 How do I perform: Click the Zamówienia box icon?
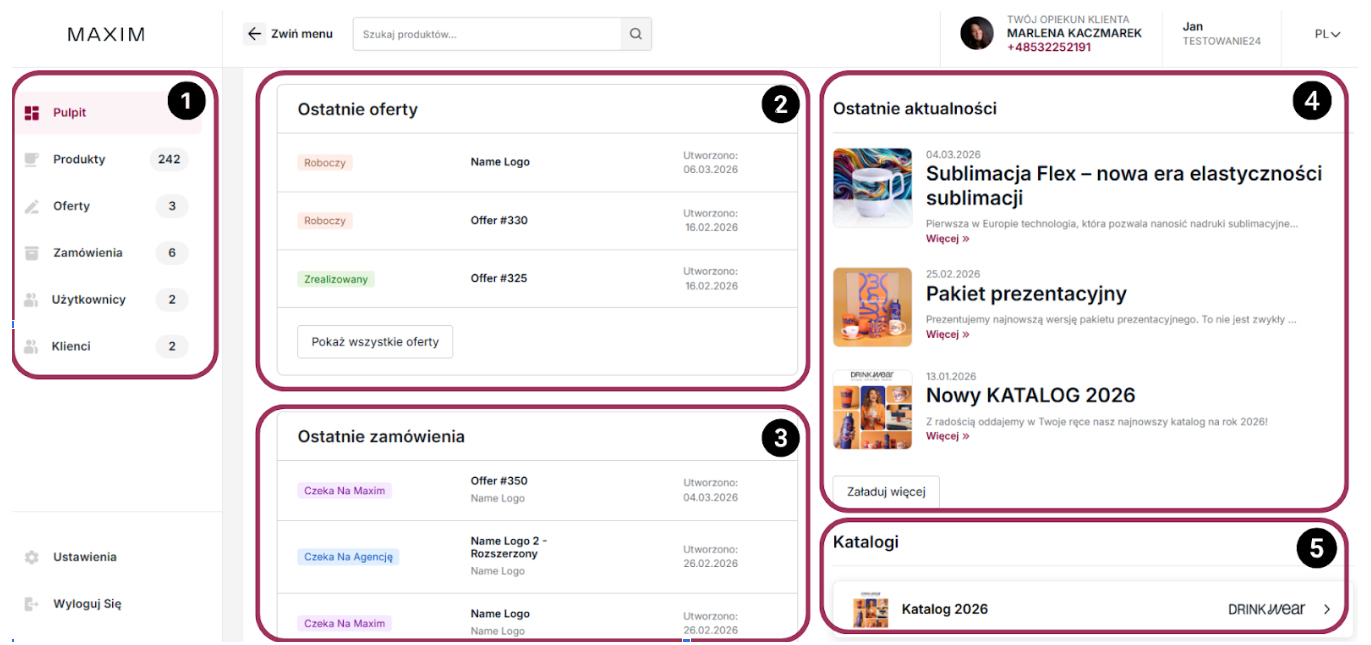(32, 253)
